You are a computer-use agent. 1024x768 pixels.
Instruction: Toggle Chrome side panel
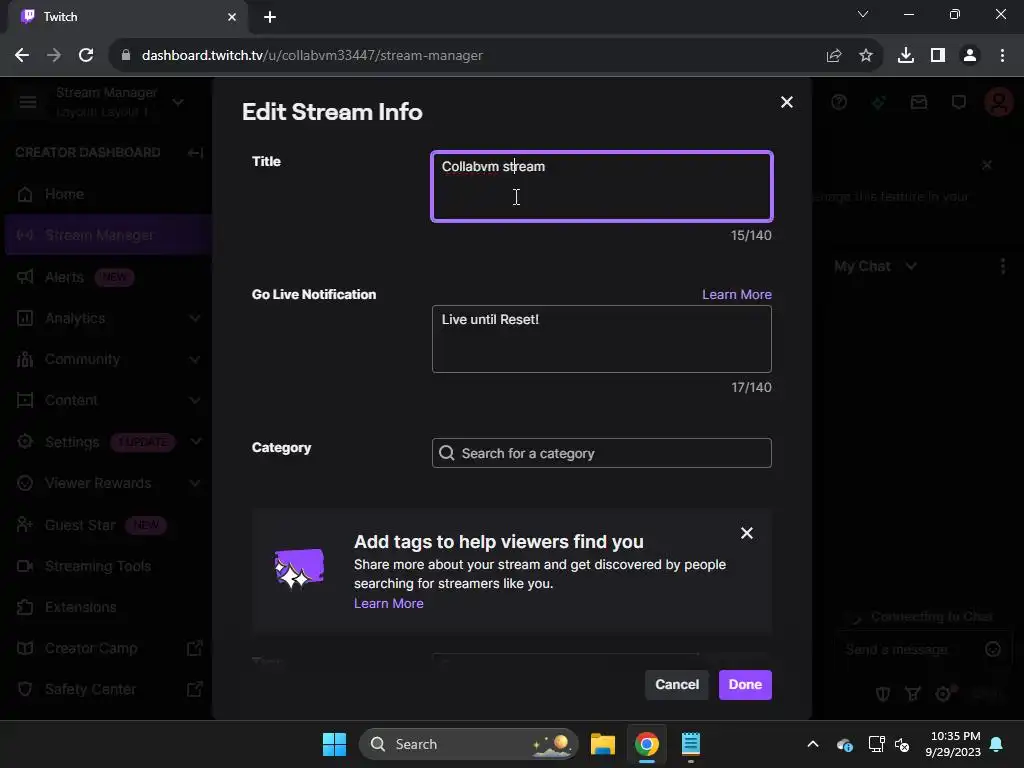(938, 56)
